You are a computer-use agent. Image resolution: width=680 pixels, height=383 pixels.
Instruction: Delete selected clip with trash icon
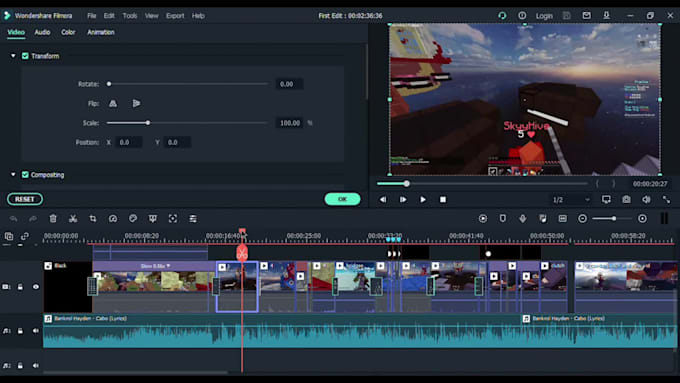pyautogui.click(x=53, y=219)
